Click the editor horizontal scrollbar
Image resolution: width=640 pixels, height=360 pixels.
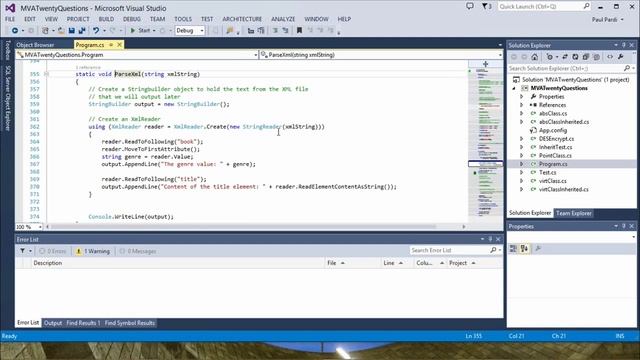point(255,227)
